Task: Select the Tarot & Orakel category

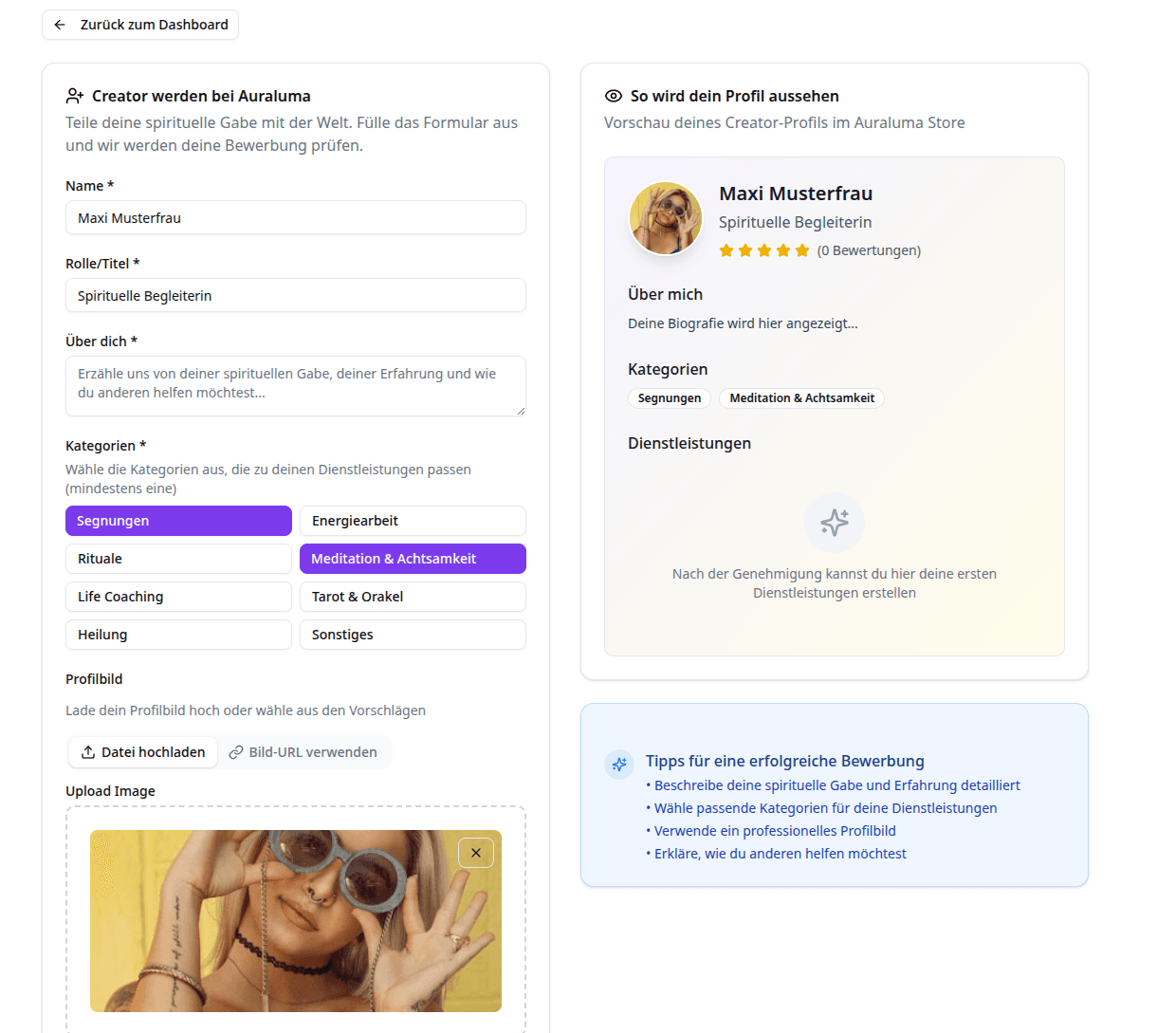Action: 413,596
